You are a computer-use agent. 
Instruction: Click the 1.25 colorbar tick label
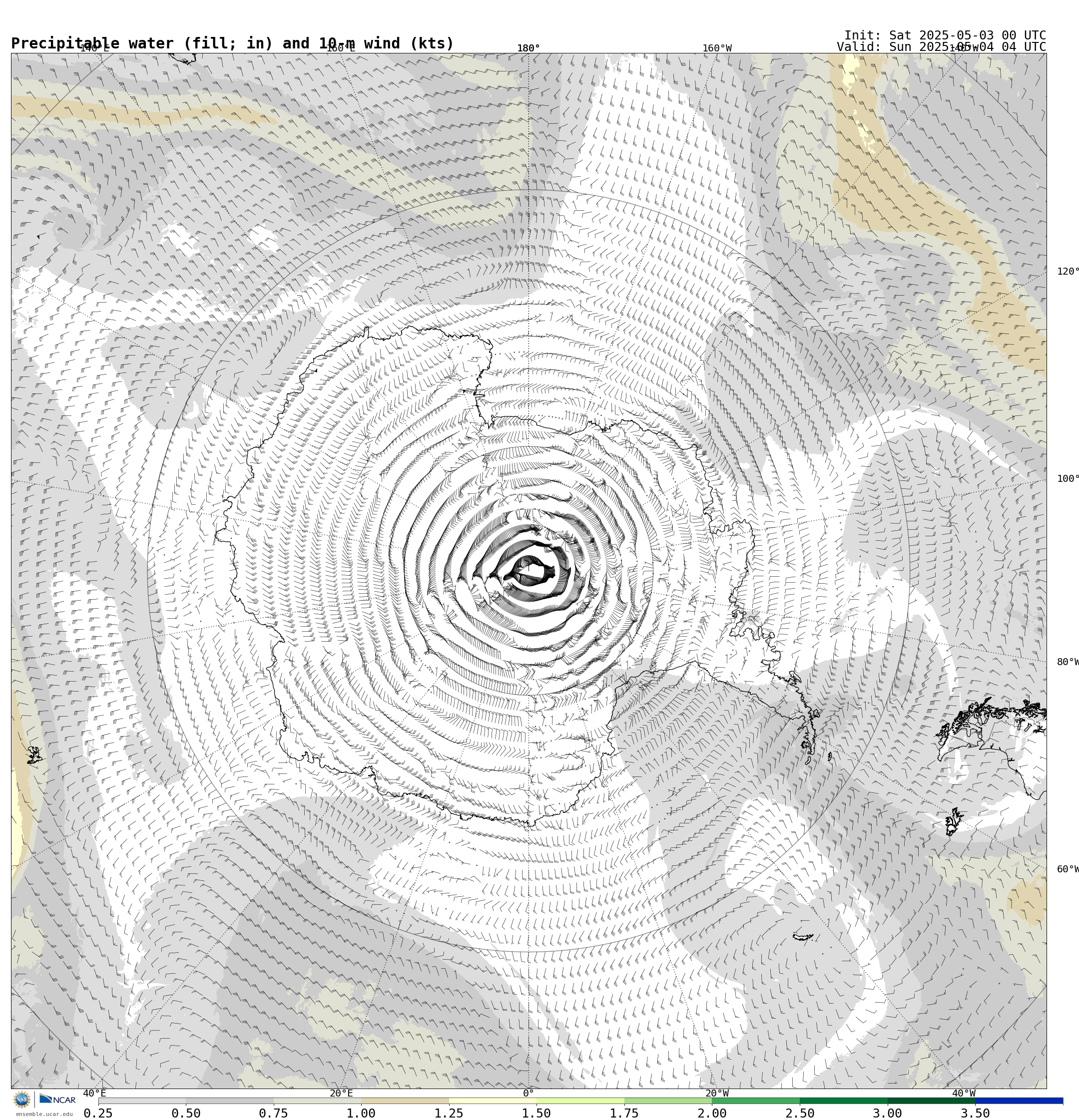point(449,1113)
